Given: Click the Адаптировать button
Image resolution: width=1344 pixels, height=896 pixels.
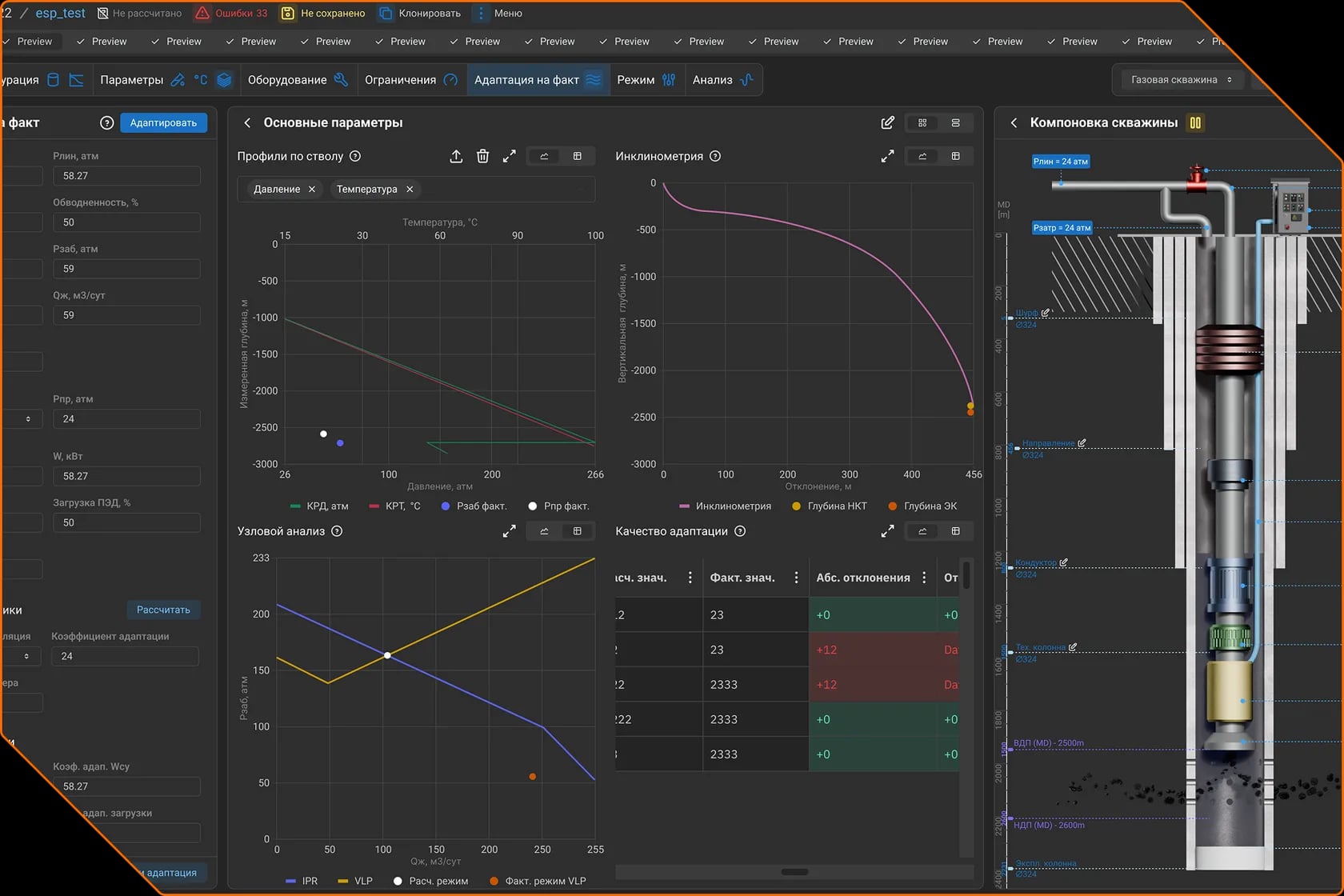Looking at the screenshot, I should tap(163, 122).
